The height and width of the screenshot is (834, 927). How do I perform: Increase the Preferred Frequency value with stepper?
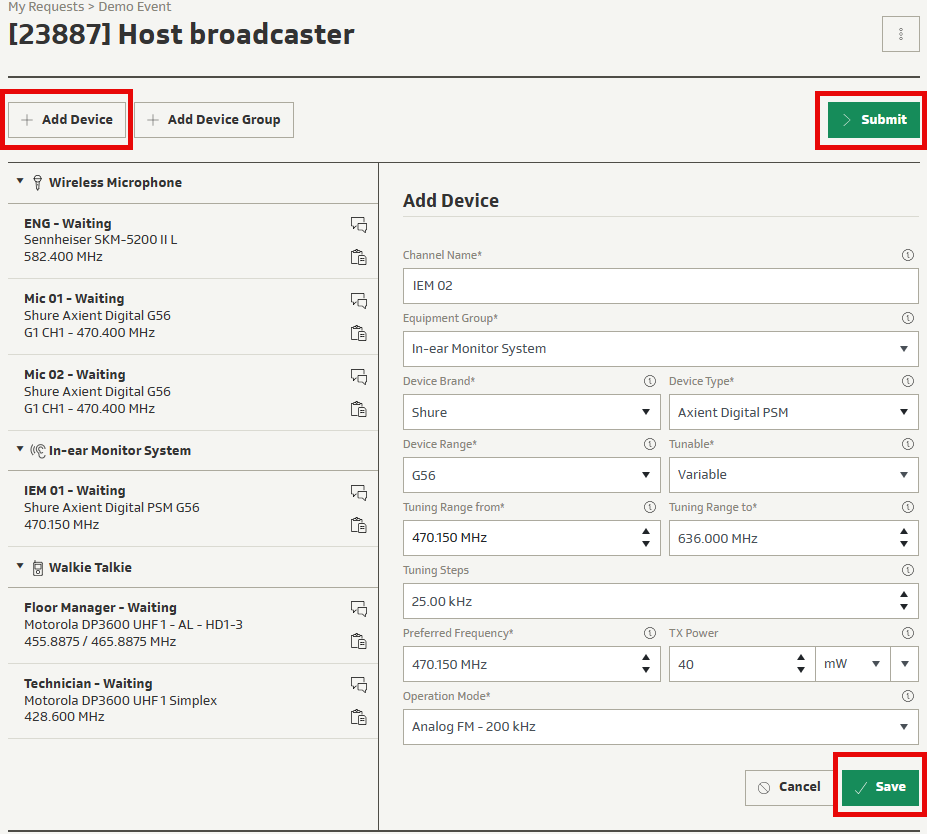click(646, 658)
